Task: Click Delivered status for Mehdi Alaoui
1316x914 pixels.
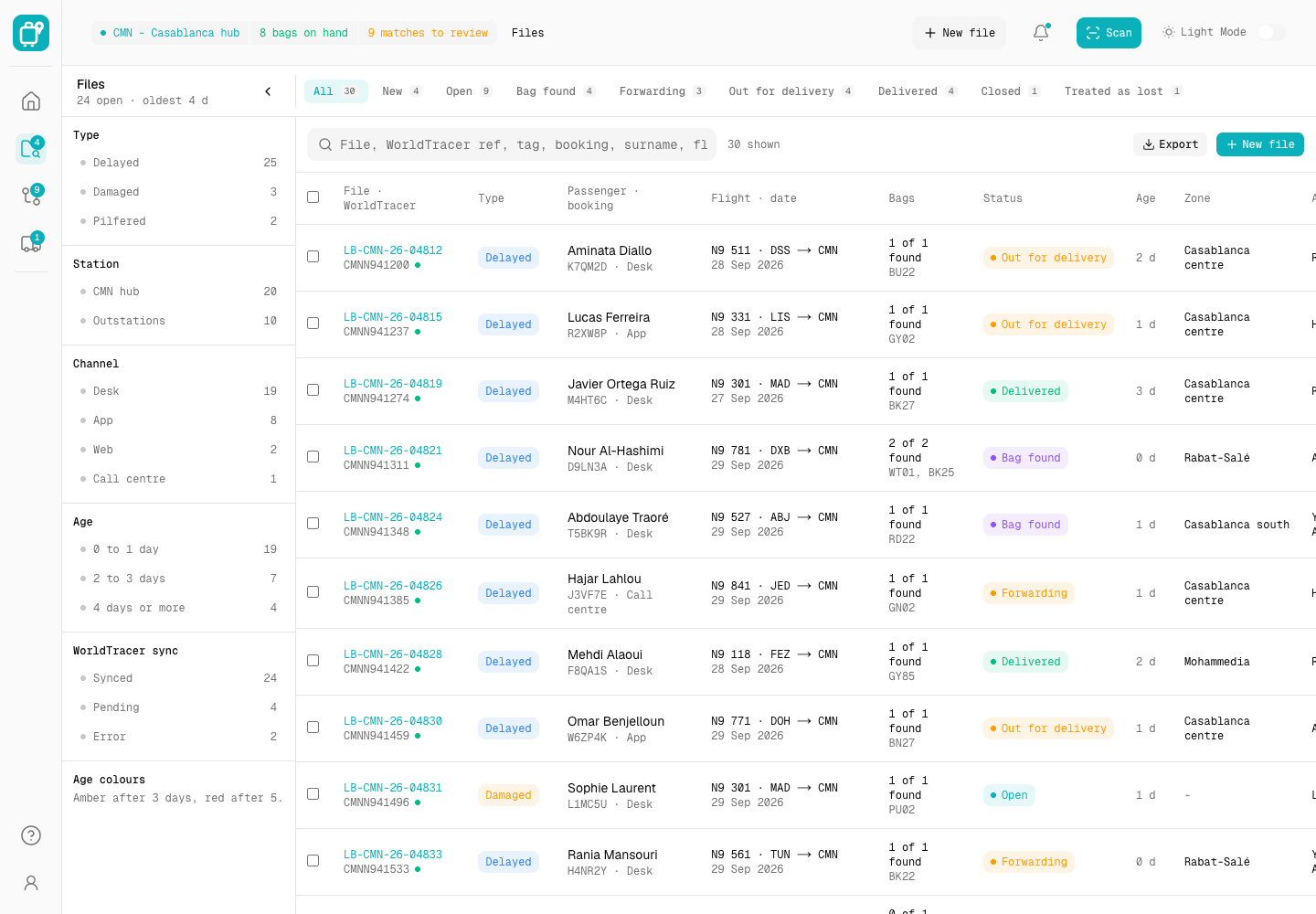Action: (x=1025, y=662)
